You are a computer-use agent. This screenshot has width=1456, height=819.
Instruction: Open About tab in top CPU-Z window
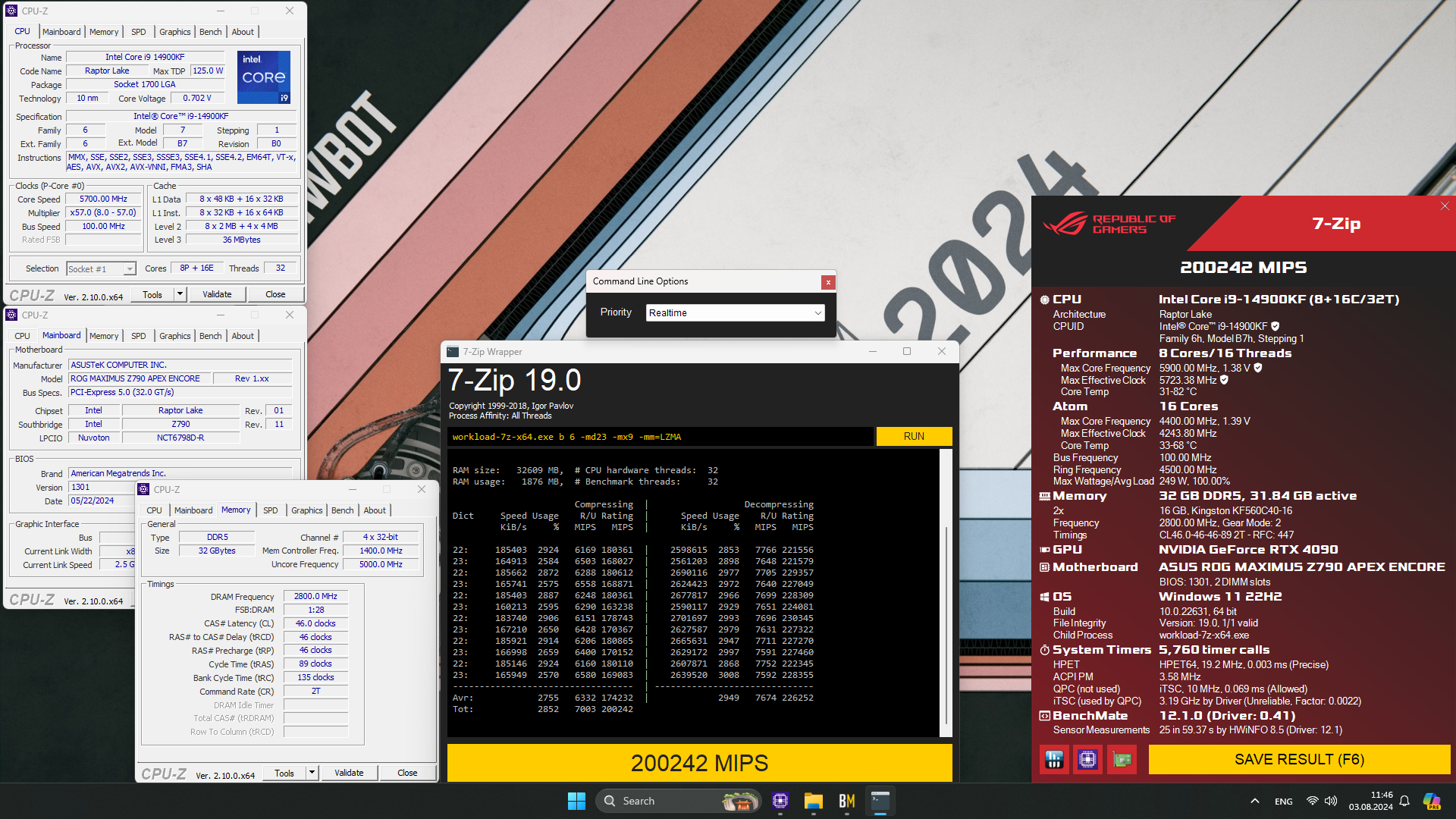243,32
